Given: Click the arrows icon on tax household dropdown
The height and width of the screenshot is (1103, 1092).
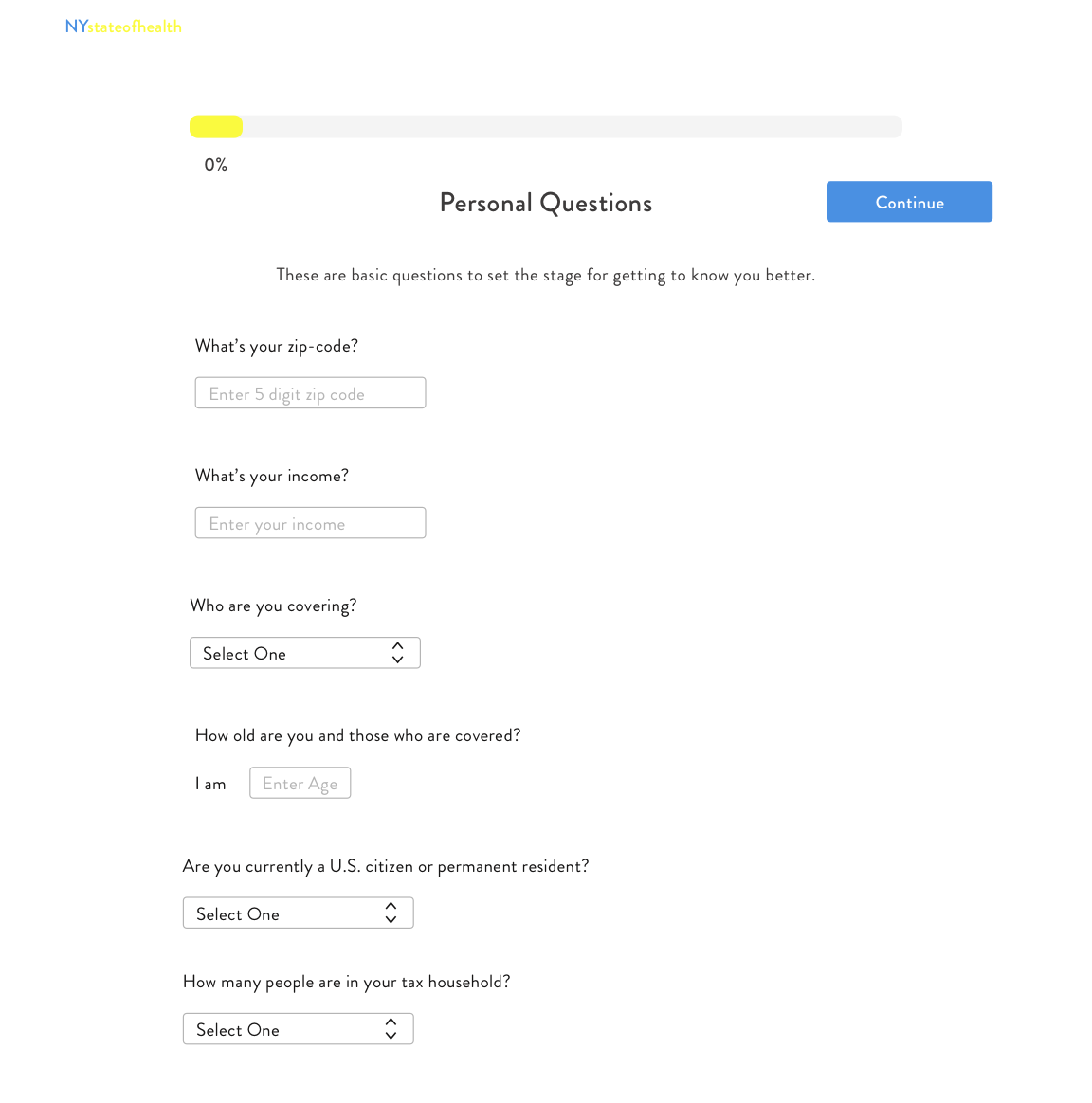Looking at the screenshot, I should [x=391, y=1029].
